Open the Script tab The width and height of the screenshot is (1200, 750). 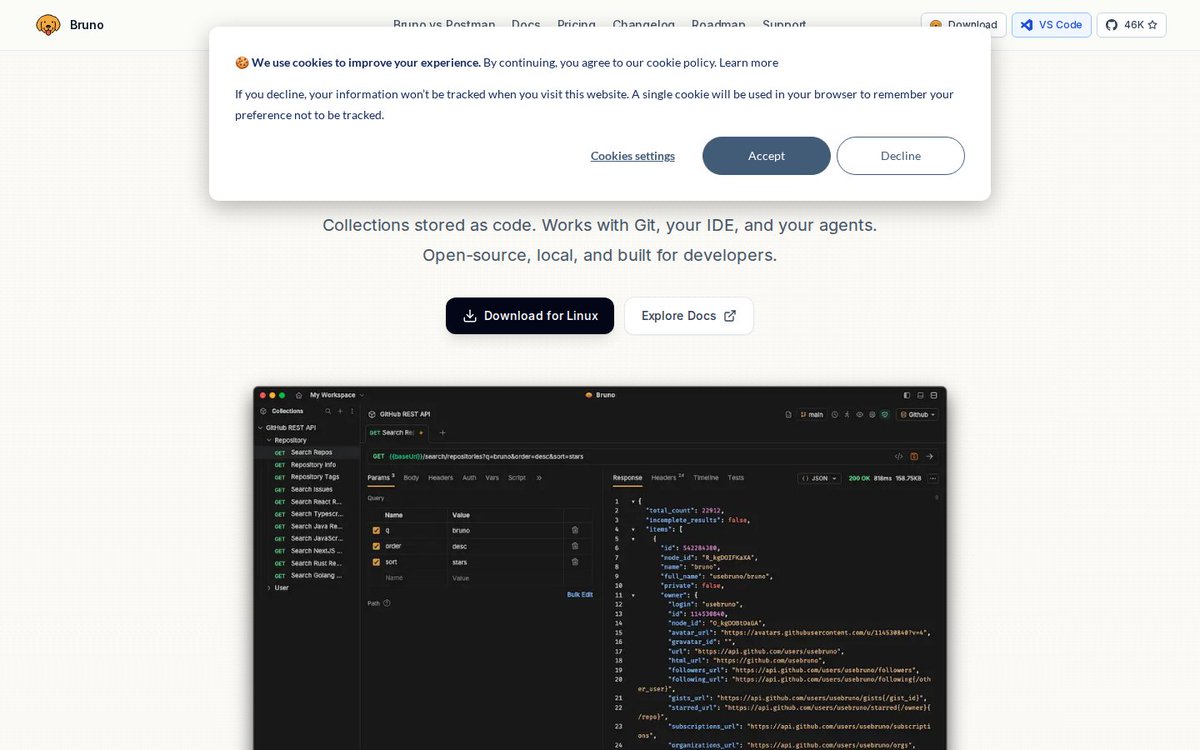517,478
